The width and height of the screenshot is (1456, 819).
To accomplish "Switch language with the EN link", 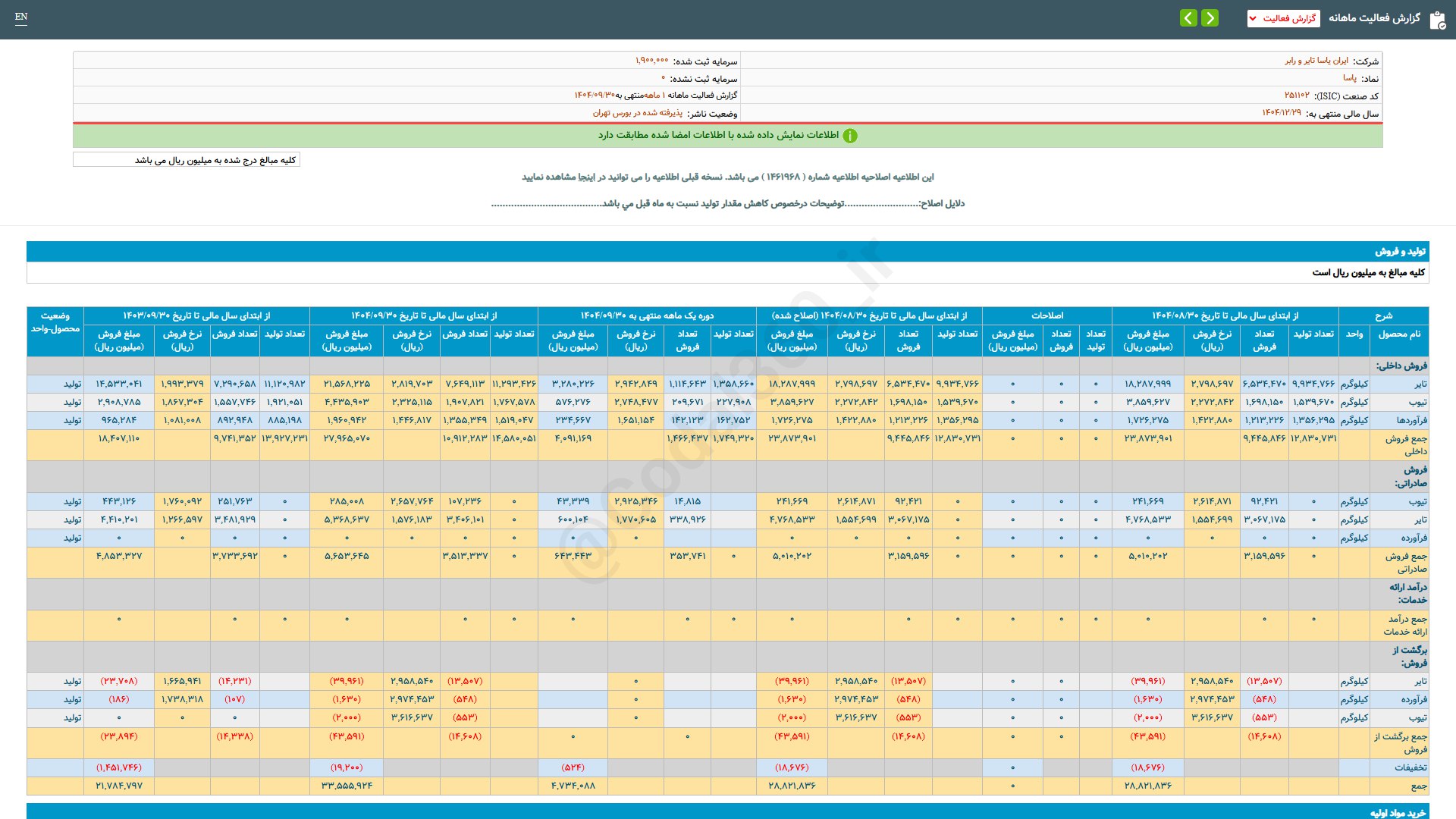I will click(21, 17).
